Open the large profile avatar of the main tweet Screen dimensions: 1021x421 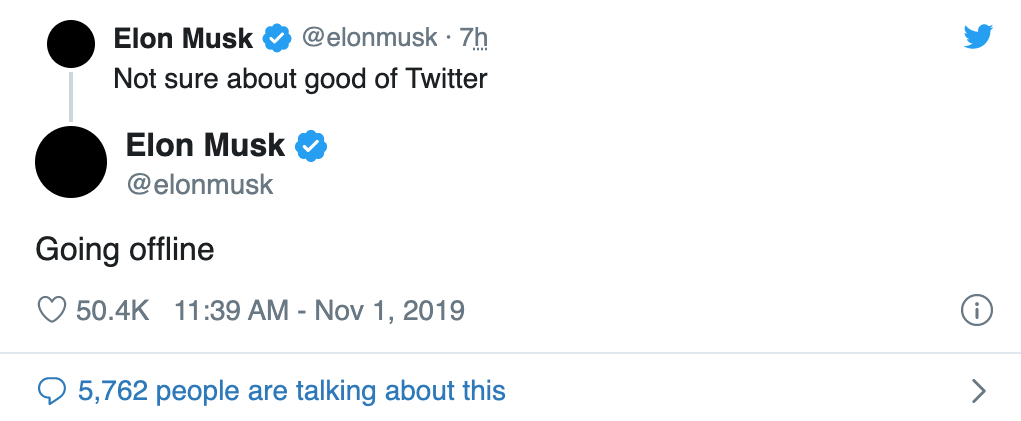(x=71, y=161)
